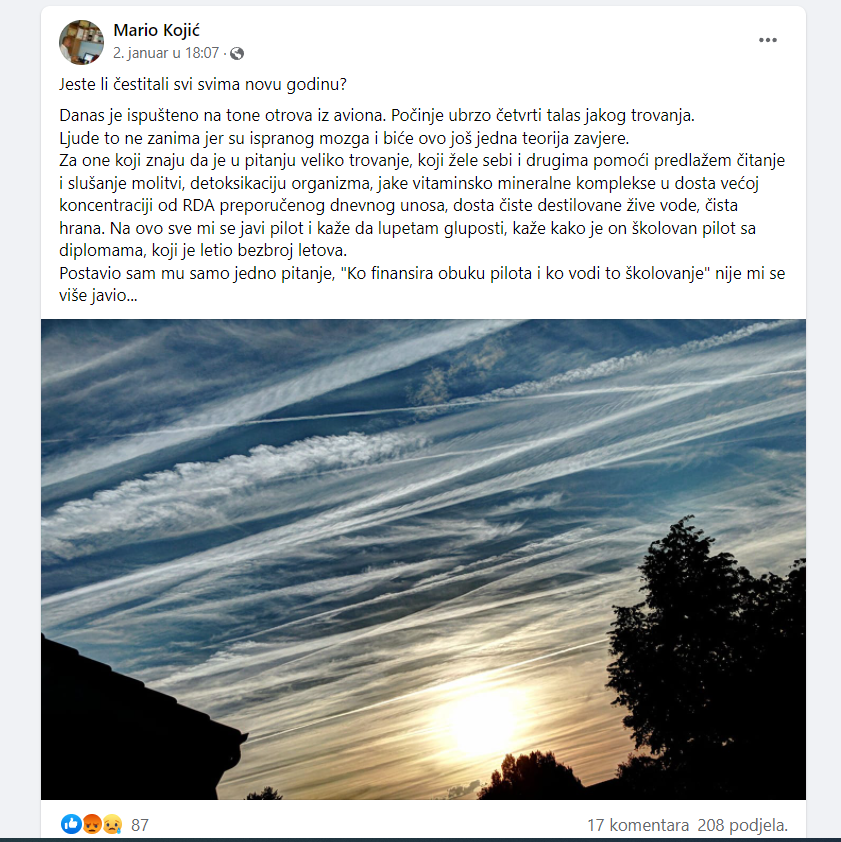Show the list of 87 reactions
Screen dimensions: 841x842
coord(140,825)
